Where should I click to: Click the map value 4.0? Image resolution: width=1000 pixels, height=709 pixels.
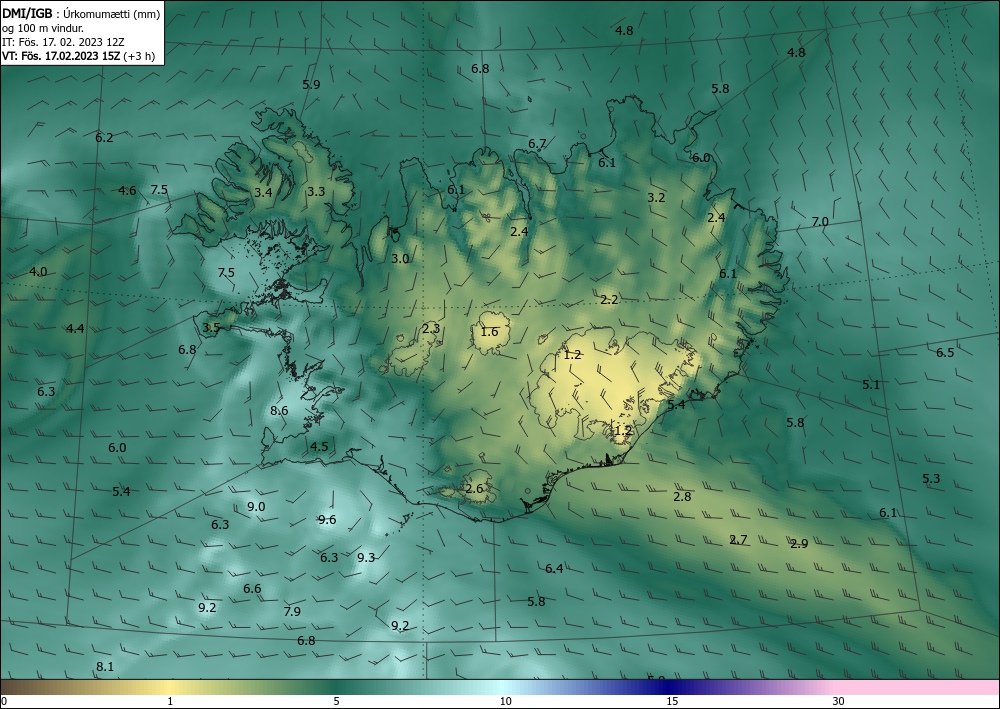[x=38, y=272]
